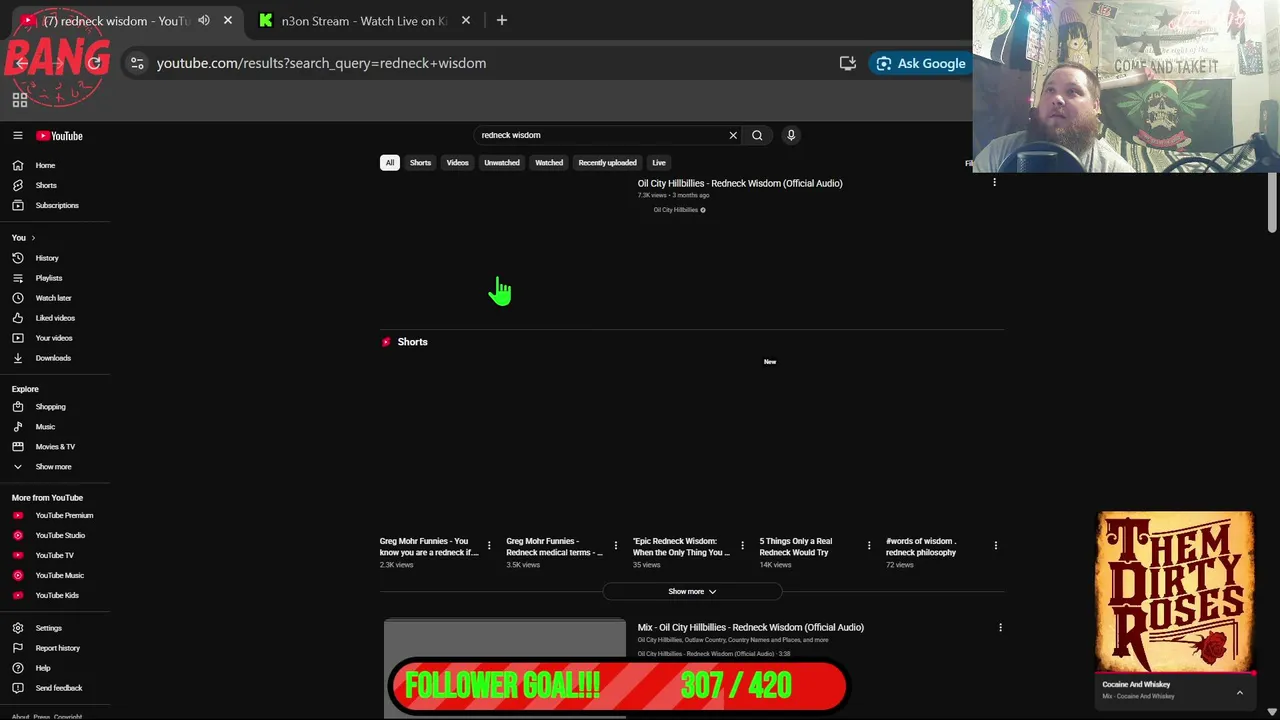Open options for Redneck medical terms short

pos(616,546)
